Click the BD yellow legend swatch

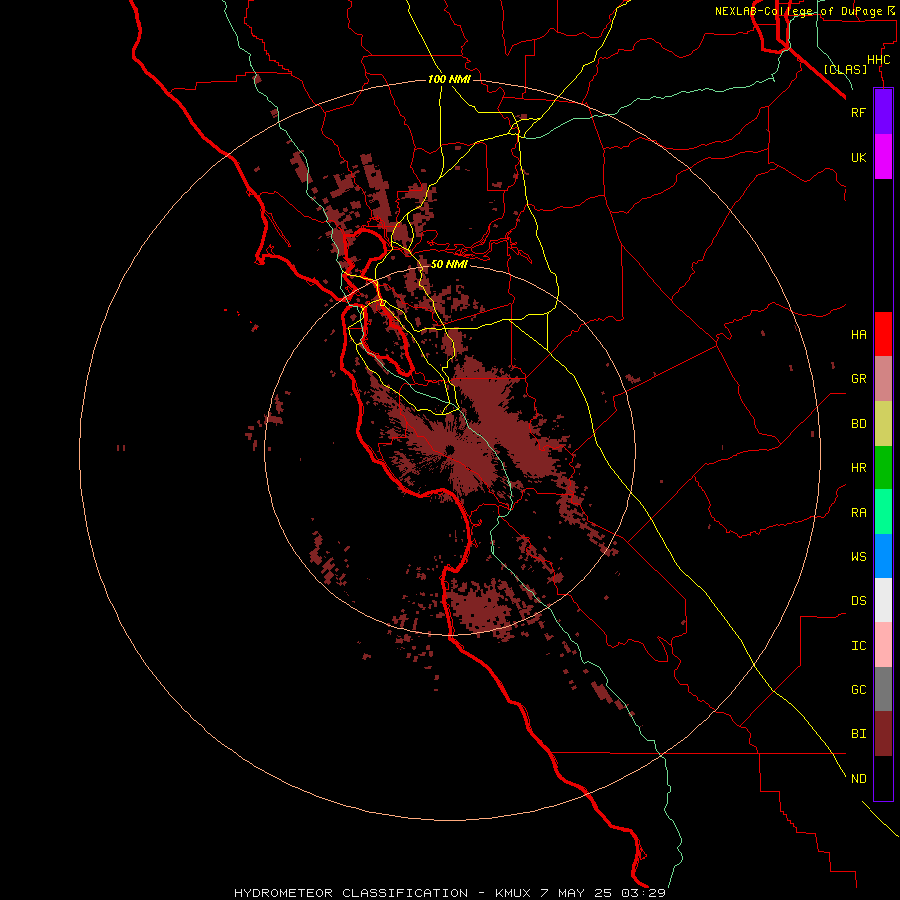(x=883, y=424)
